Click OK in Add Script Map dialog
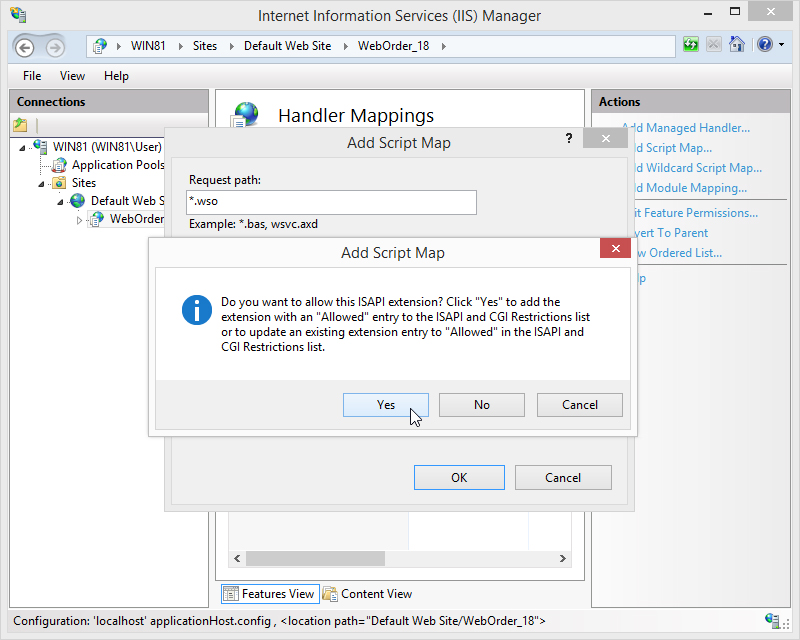The width and height of the screenshot is (800, 640). coord(459,477)
